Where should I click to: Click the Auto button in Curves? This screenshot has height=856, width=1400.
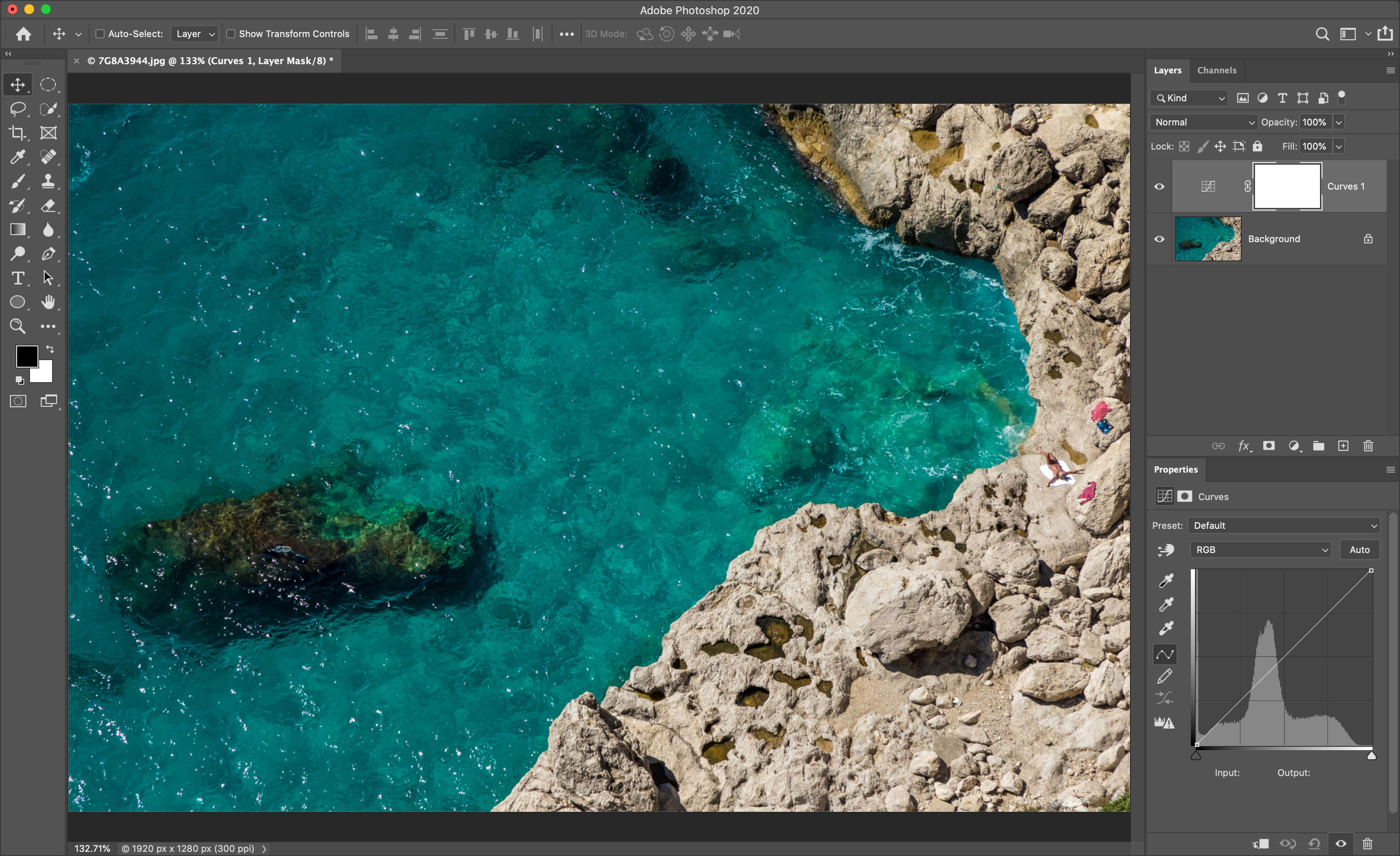pyautogui.click(x=1359, y=550)
